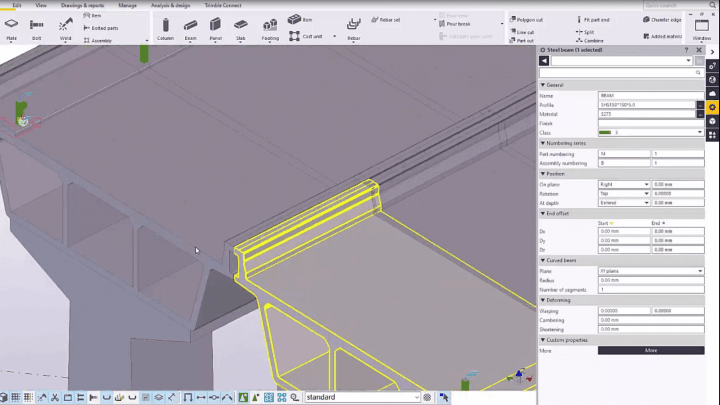Click the Polygon cut command
The height and width of the screenshot is (405, 720).
[526, 20]
